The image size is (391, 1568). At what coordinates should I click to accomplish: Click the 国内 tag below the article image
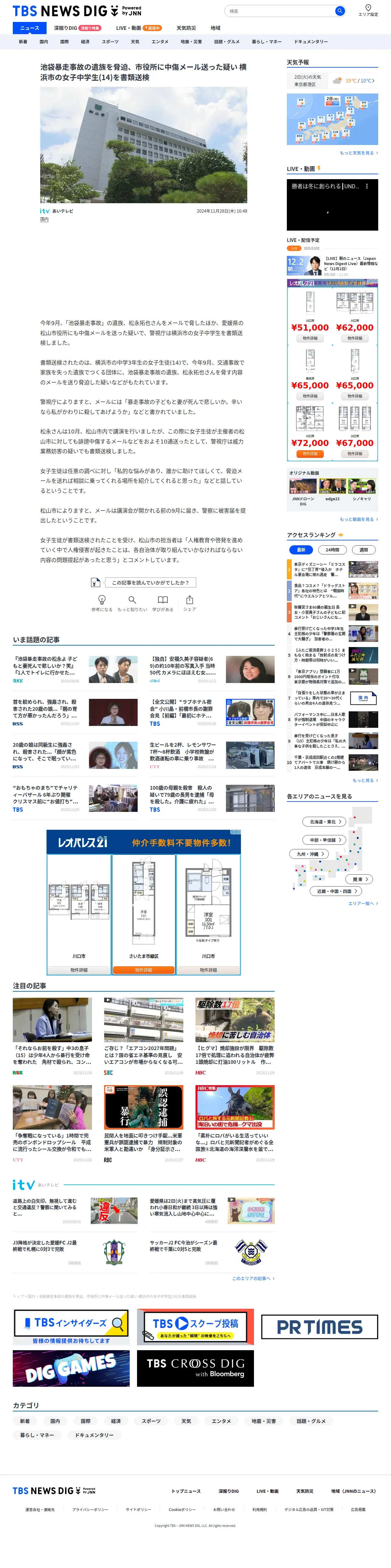[44, 219]
